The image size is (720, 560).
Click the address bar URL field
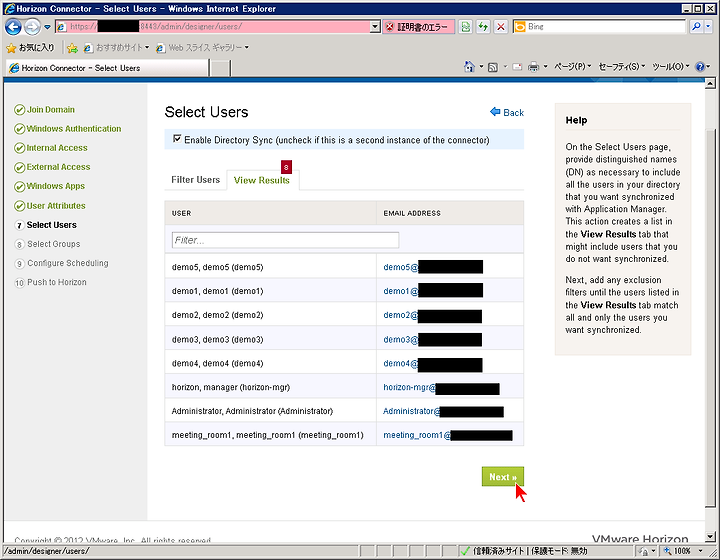[213, 27]
